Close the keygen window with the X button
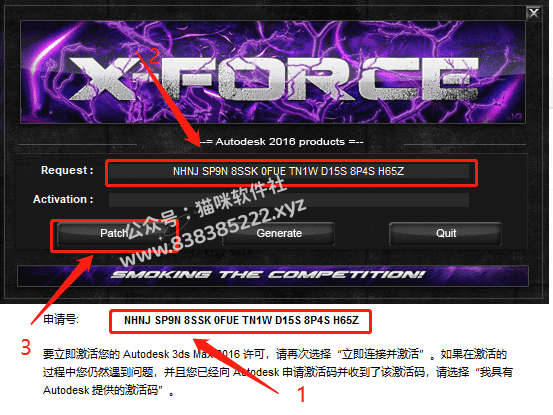This screenshot has width=553, height=415. tap(534, 13)
